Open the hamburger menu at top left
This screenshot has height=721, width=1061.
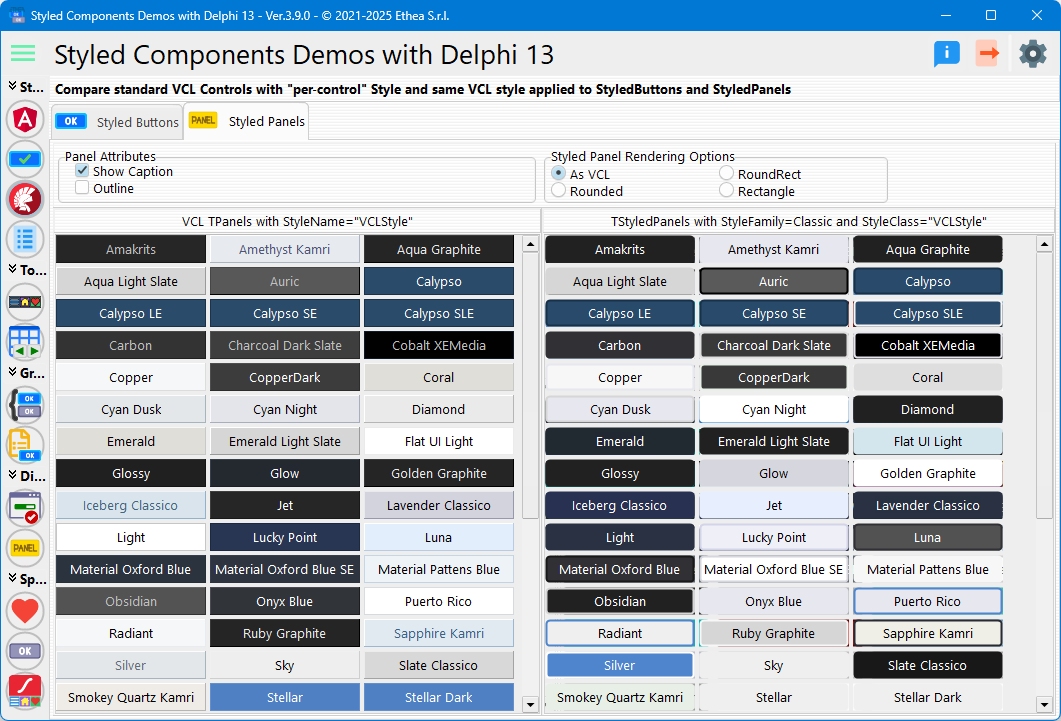pos(22,54)
